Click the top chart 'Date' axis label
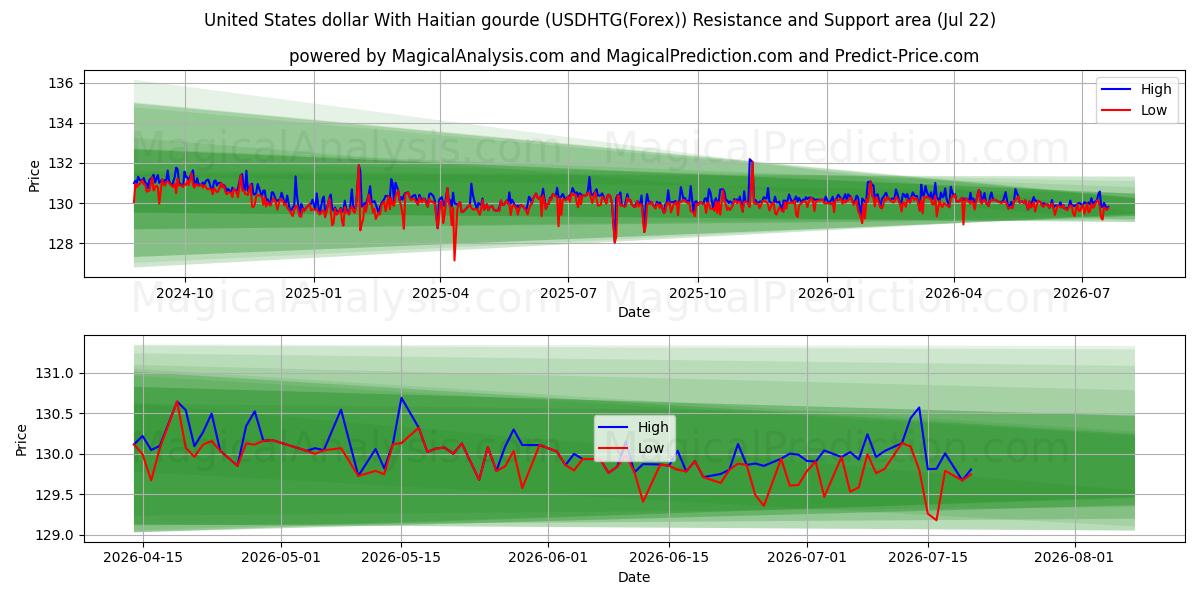The width and height of the screenshot is (1200, 600). [634, 312]
